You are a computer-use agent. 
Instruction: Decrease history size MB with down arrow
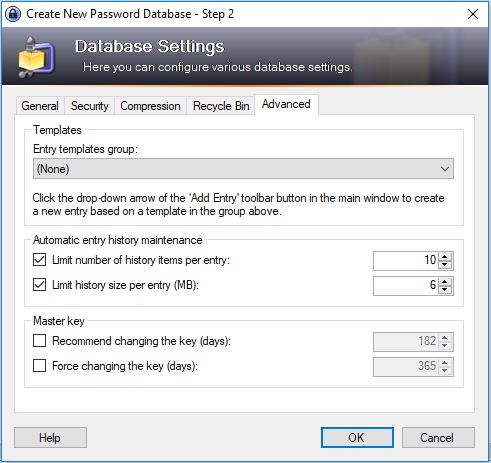point(445,290)
